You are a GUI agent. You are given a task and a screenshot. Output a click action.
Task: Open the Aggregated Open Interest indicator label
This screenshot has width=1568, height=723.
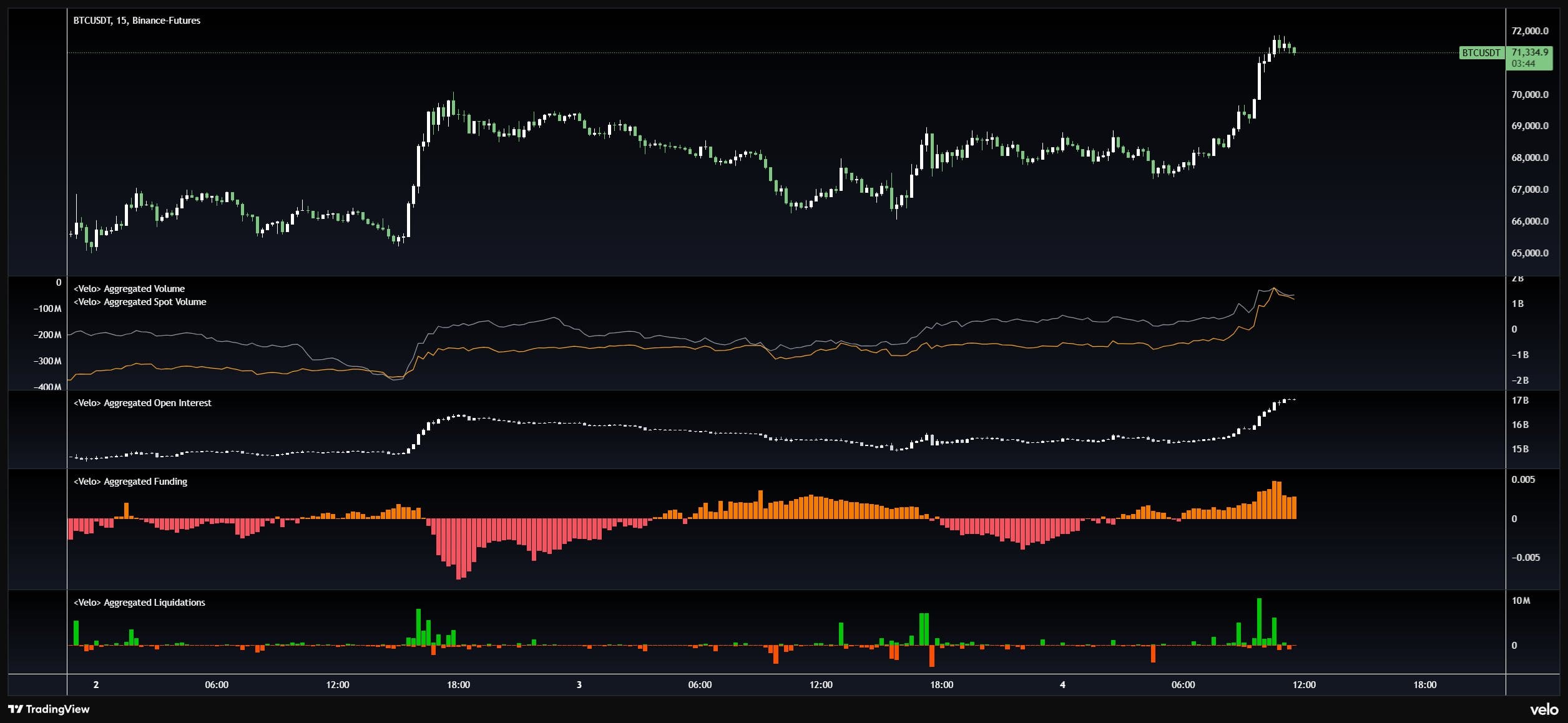[x=142, y=403]
